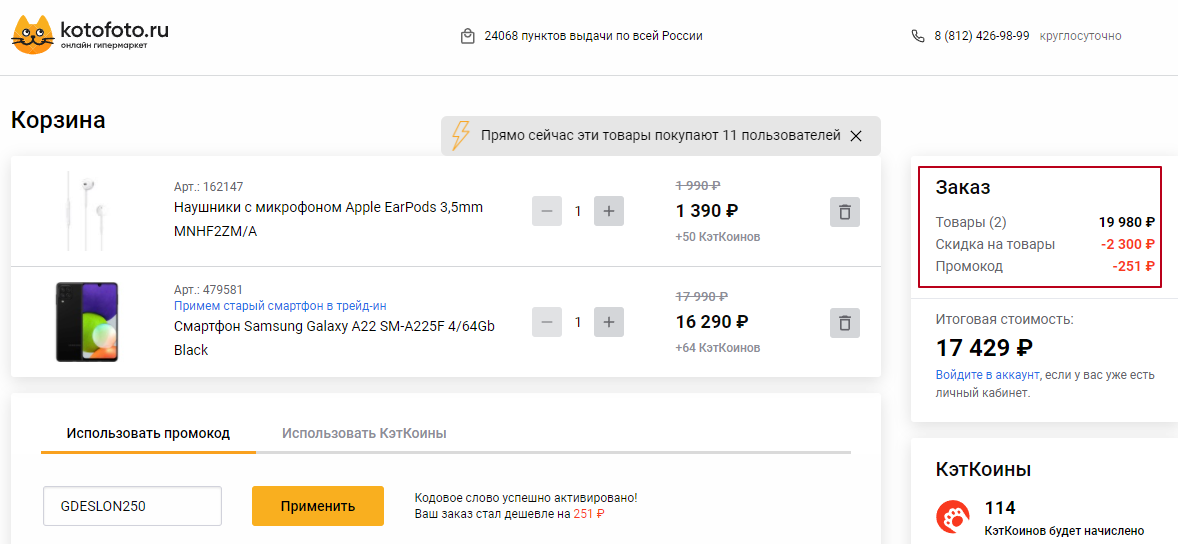Open the Apple EarPods product title
Image resolution: width=1178 pixels, height=544 pixels.
[x=328, y=208]
